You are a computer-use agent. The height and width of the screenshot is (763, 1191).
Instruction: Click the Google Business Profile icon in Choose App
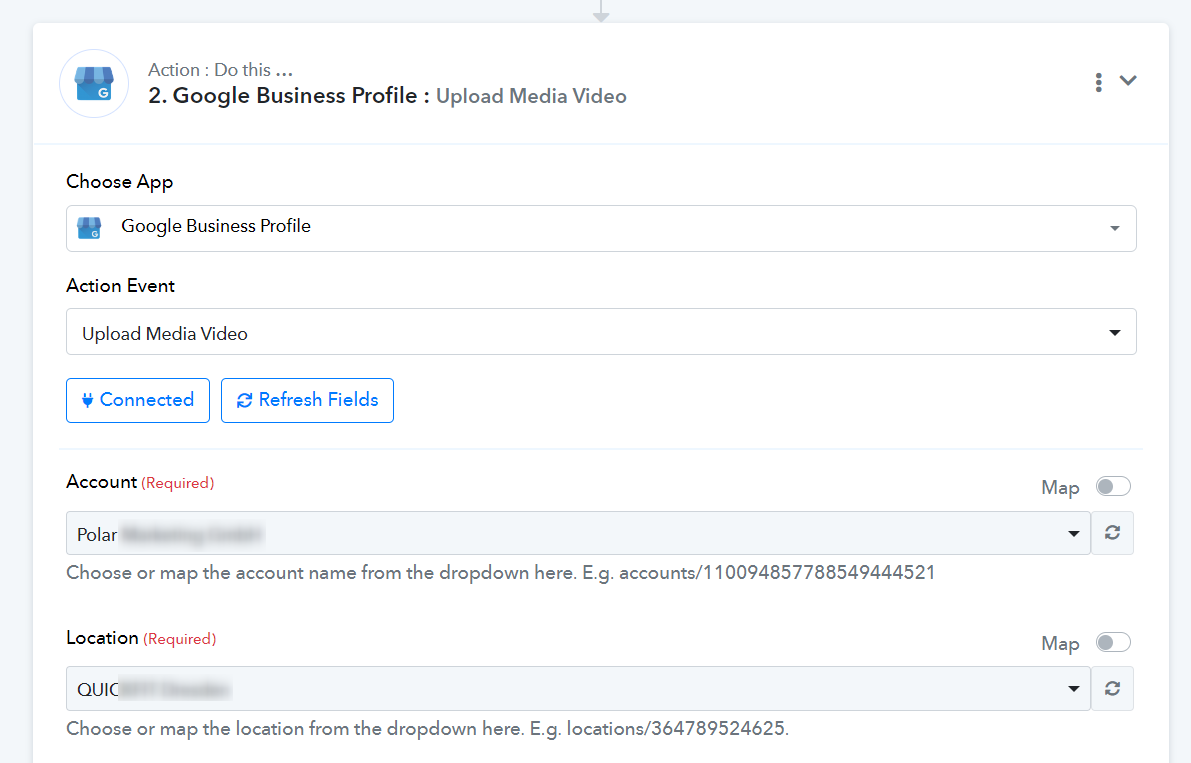[90, 228]
